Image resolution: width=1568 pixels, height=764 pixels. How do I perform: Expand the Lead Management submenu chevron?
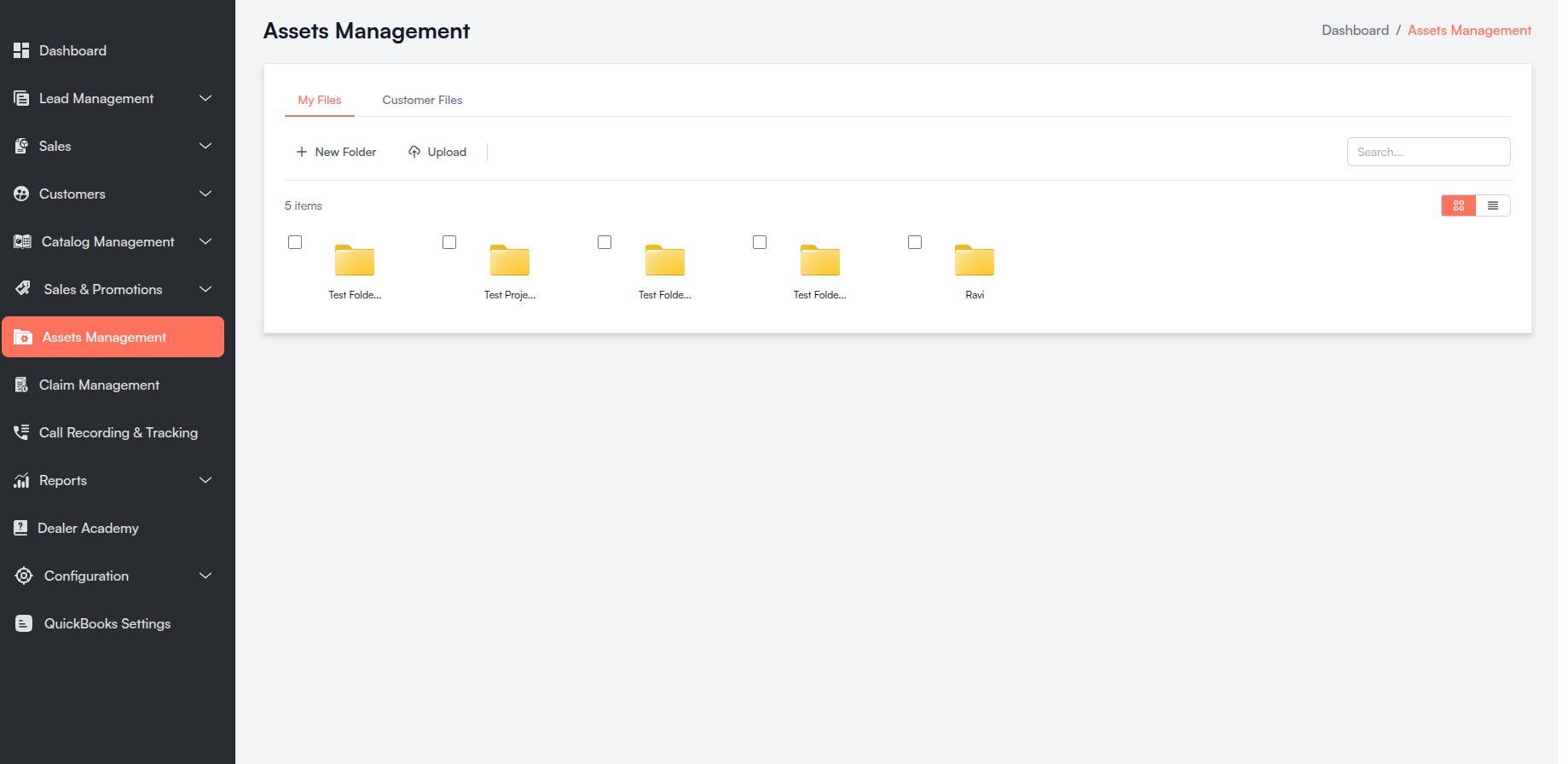tap(205, 98)
